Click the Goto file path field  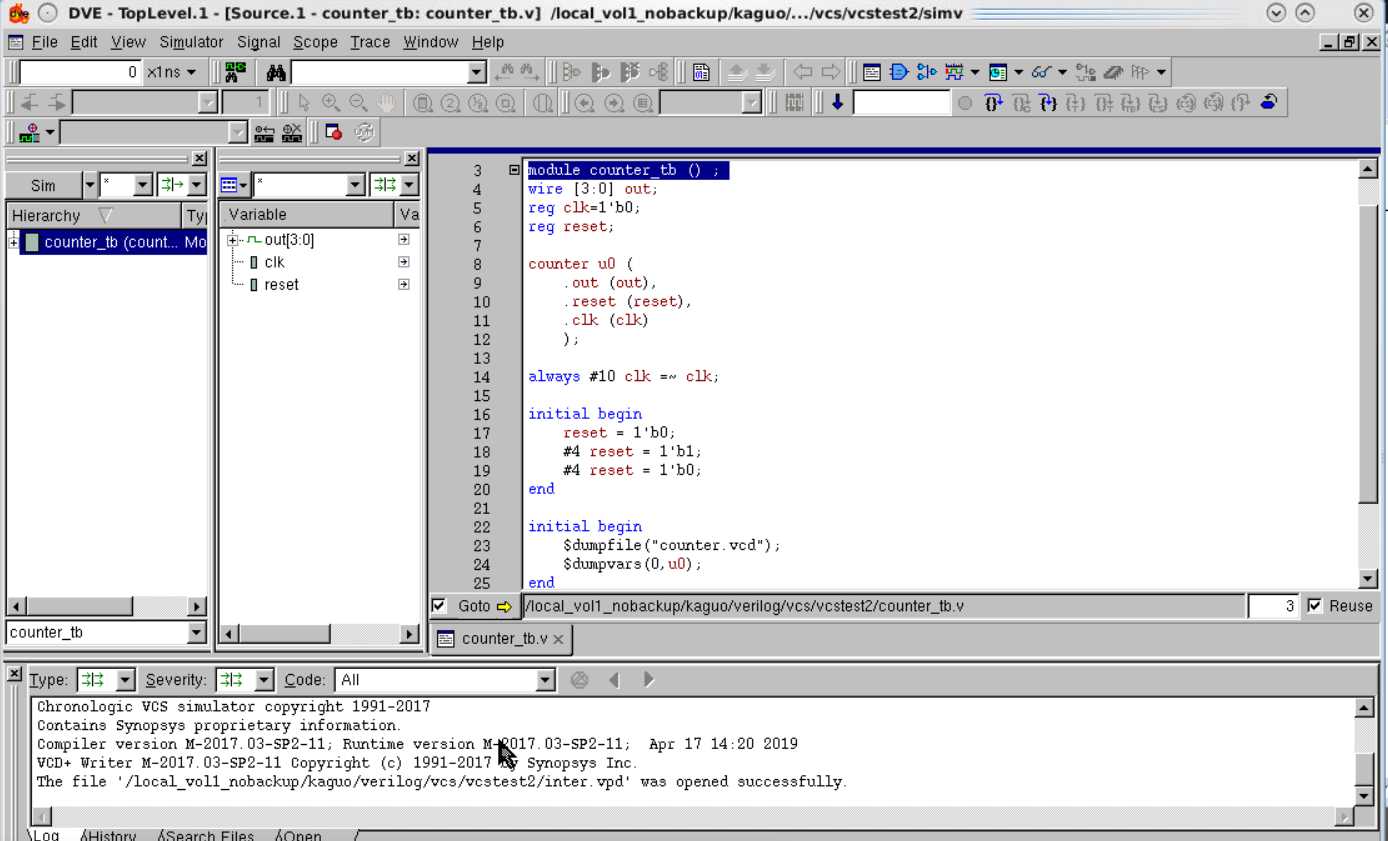pos(883,605)
